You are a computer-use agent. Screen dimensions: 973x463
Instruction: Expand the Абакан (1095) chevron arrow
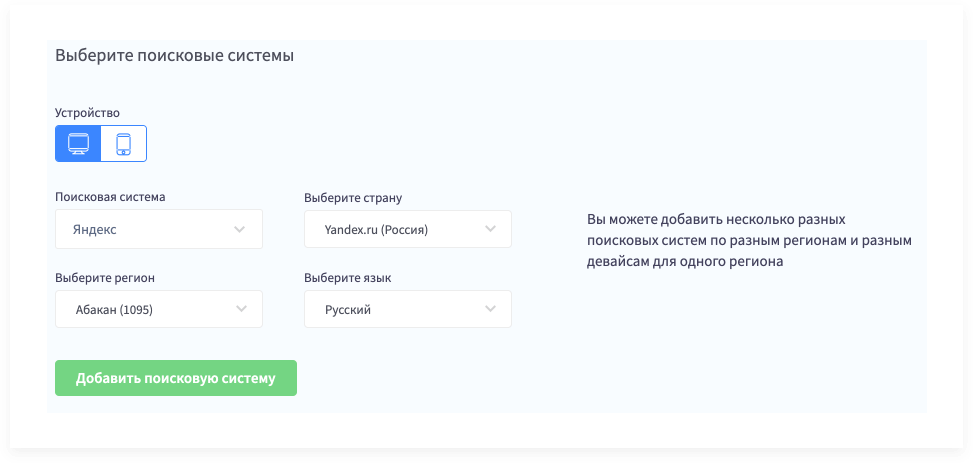pyautogui.click(x=240, y=309)
